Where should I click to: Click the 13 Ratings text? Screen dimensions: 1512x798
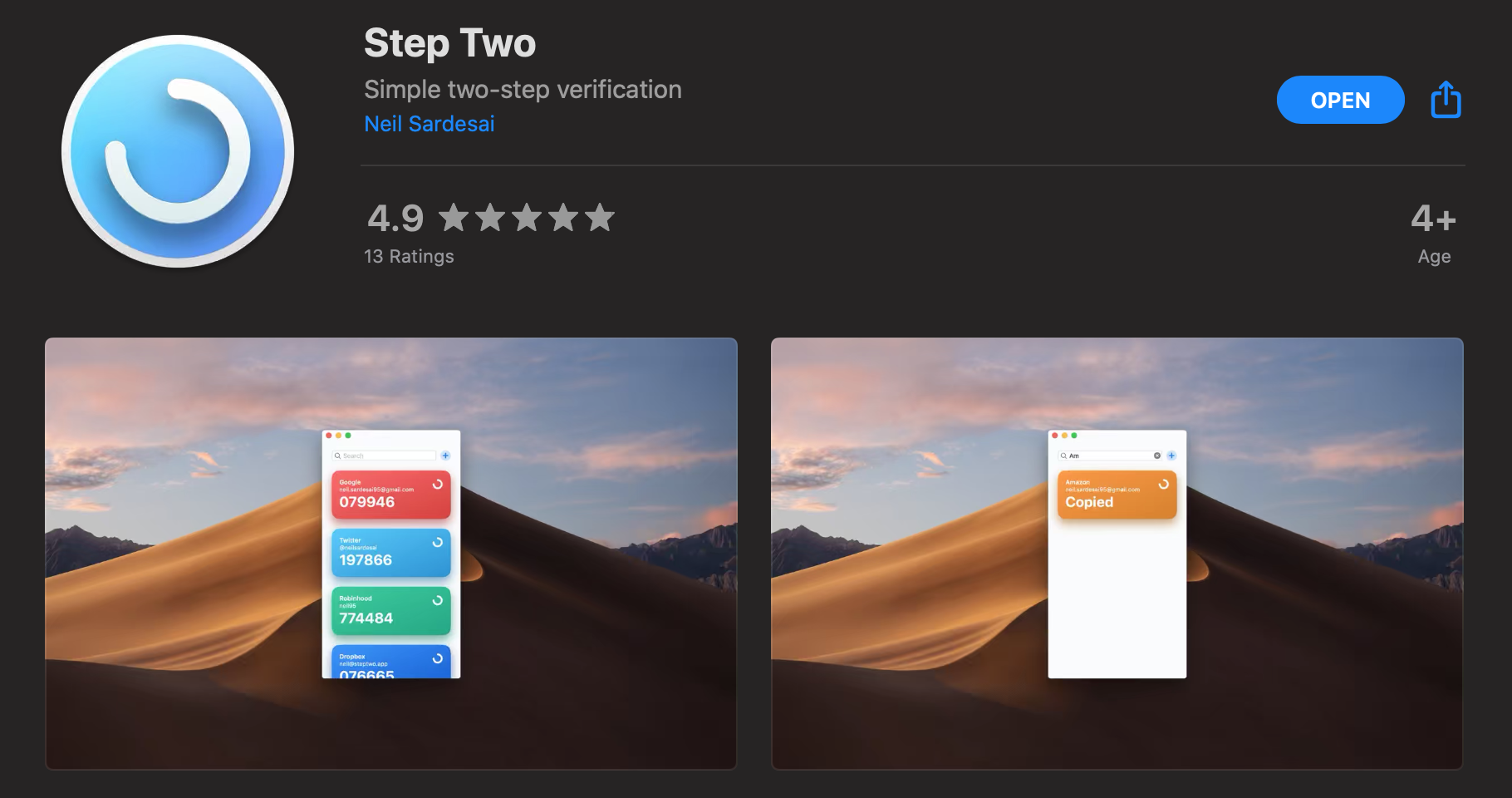[x=409, y=256]
